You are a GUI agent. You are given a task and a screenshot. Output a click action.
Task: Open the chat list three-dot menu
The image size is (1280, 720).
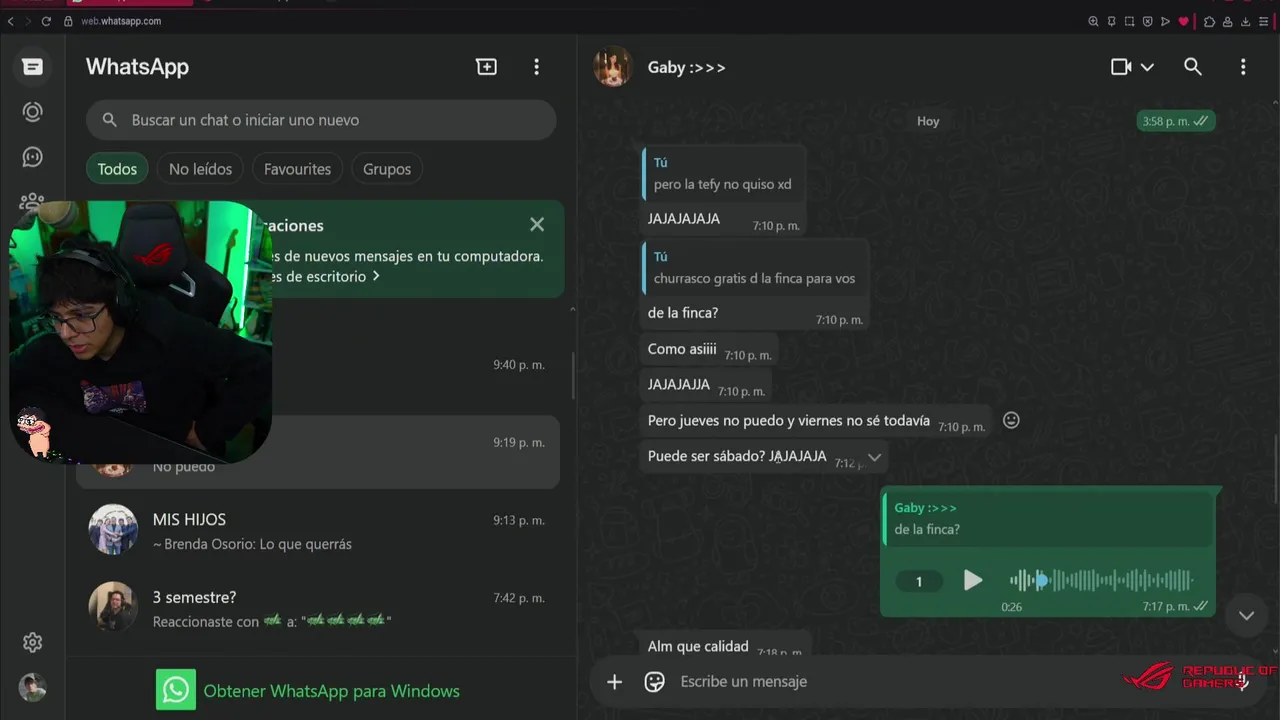536,67
